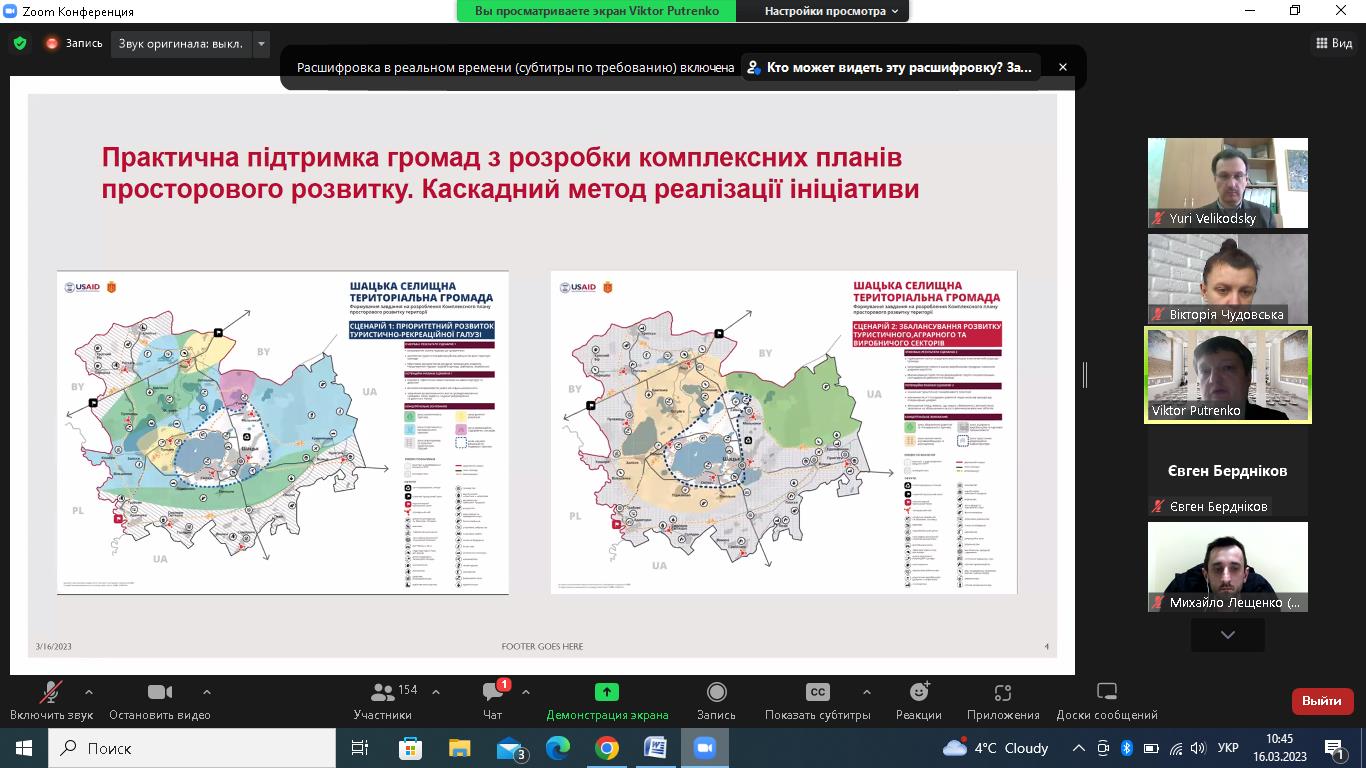This screenshot has height=768, width=1366.
Task: Click the Bluetooth tray icon
Action: tap(1126, 748)
